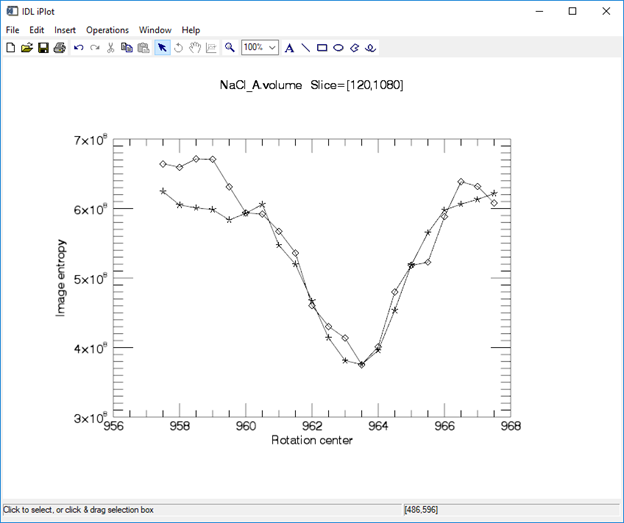
Task: Select the Oval annotation tool
Action: click(338, 48)
